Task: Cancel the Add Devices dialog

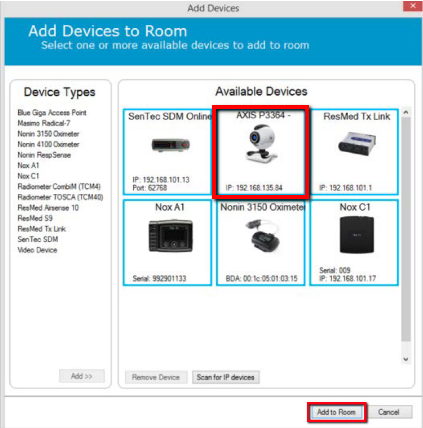Action: click(x=389, y=412)
